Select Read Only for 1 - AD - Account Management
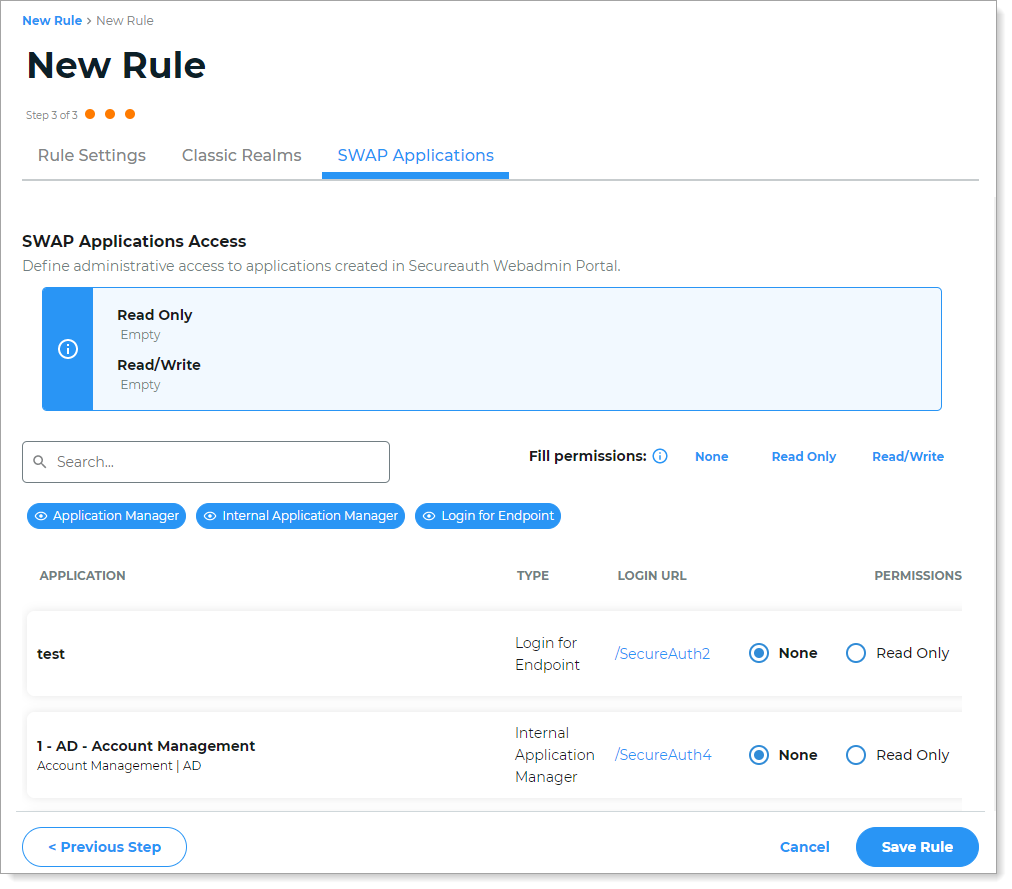The width and height of the screenshot is (1012, 889). [x=856, y=755]
